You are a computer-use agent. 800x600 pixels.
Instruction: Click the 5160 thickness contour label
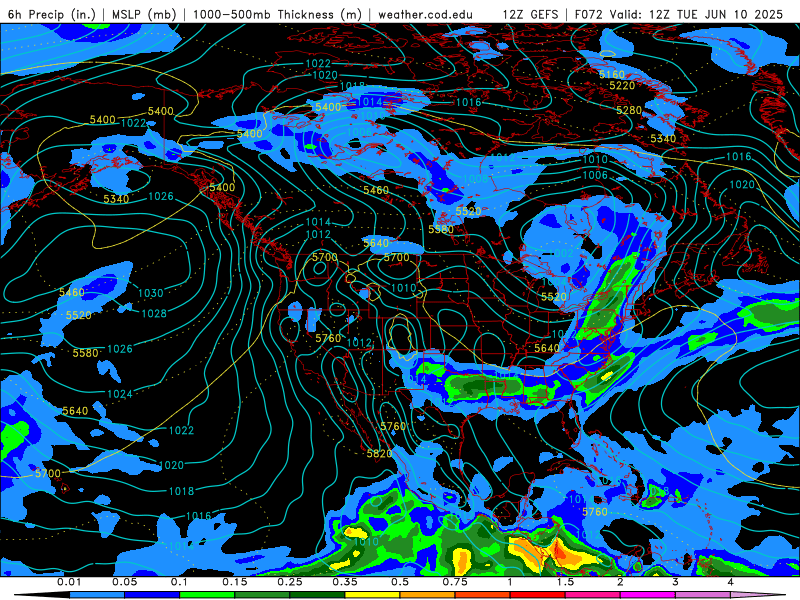pyautogui.click(x=612, y=75)
